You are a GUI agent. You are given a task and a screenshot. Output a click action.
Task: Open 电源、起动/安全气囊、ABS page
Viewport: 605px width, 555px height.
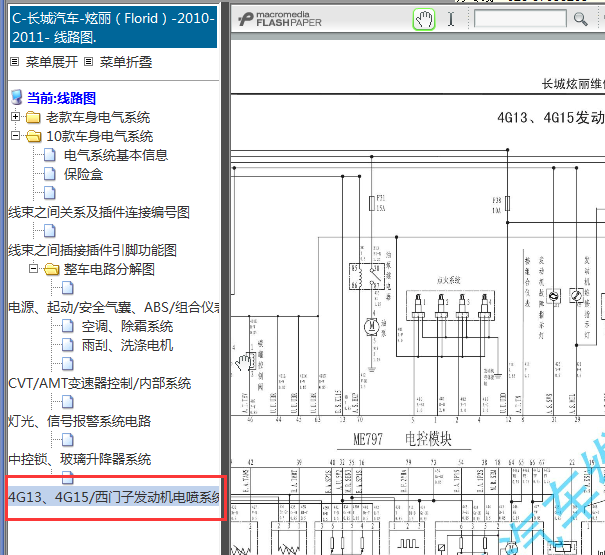pyautogui.click(x=114, y=307)
